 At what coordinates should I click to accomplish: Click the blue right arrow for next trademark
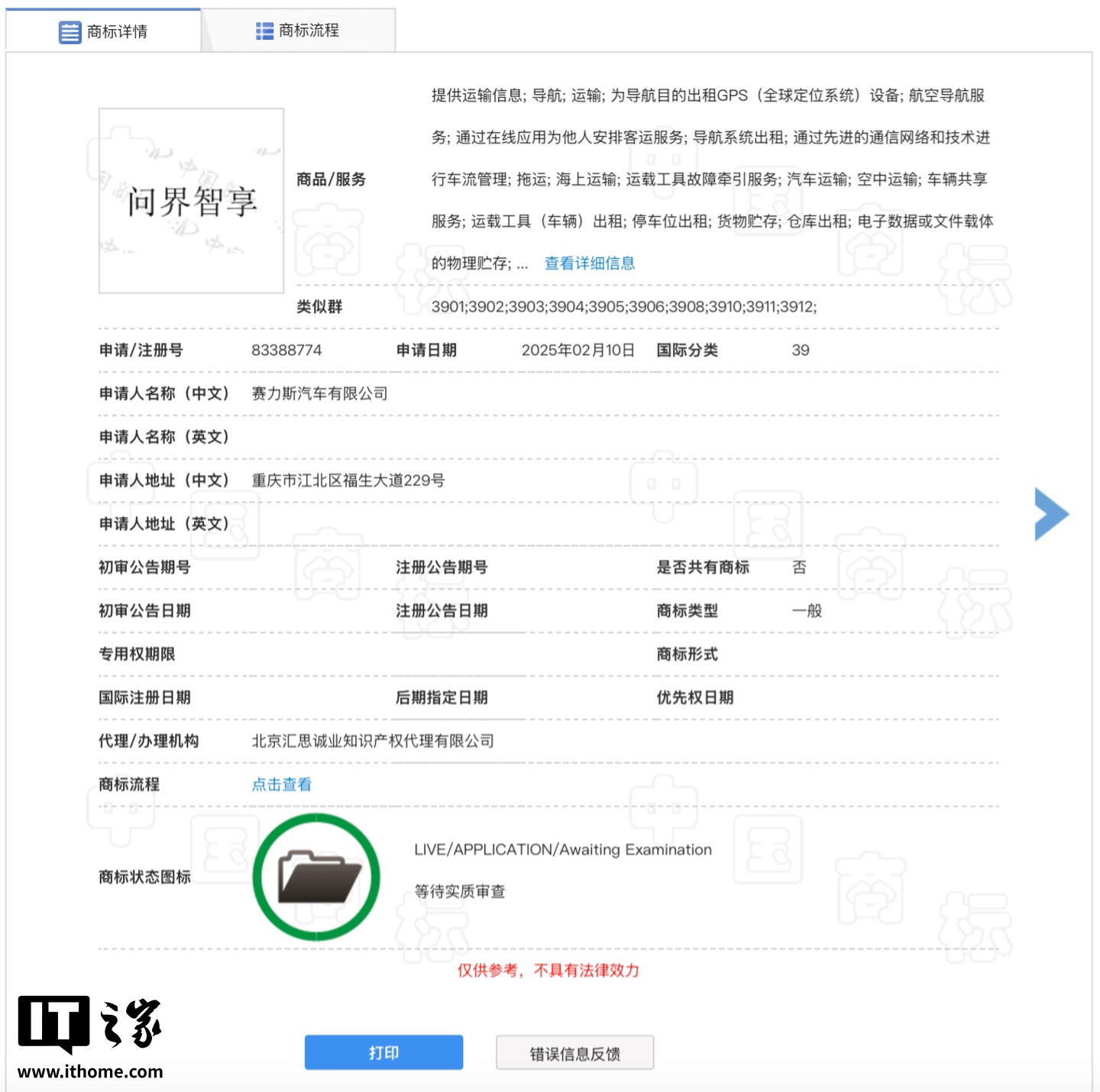coord(1051,514)
